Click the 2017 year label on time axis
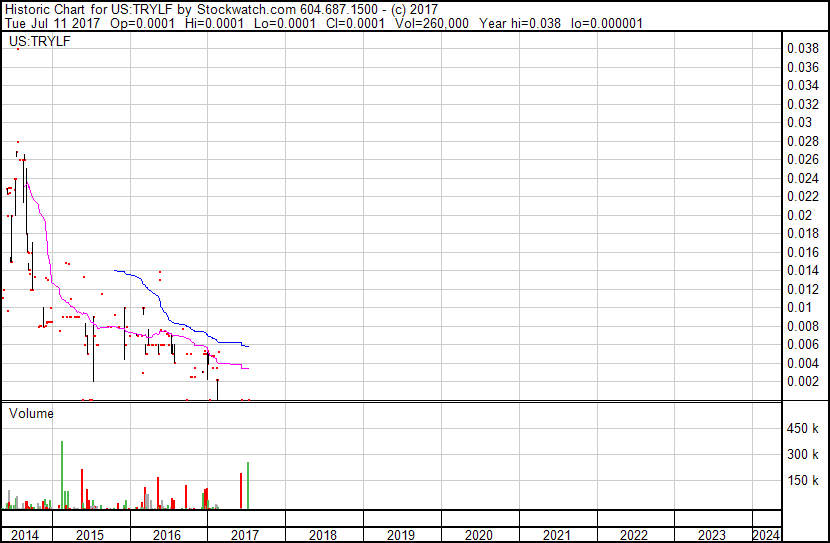The image size is (830, 543). click(x=245, y=535)
